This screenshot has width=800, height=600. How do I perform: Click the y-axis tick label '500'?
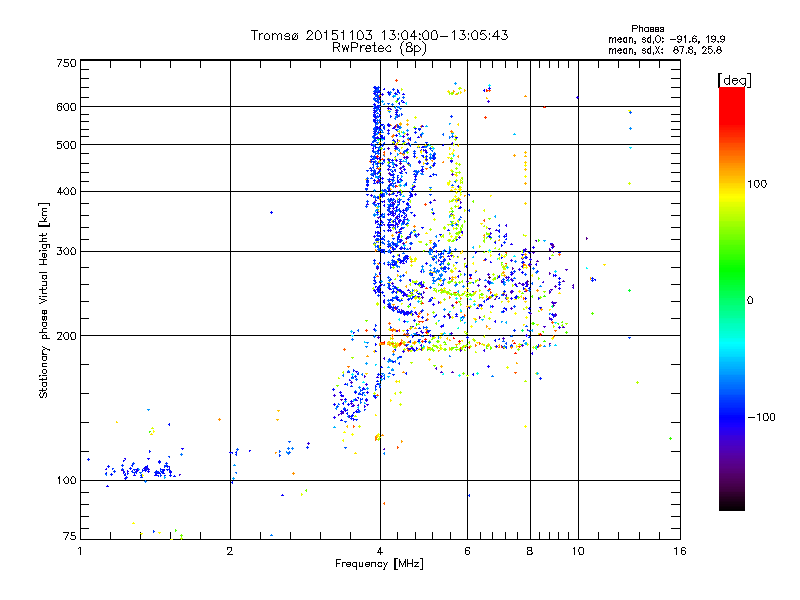[x=66, y=145]
